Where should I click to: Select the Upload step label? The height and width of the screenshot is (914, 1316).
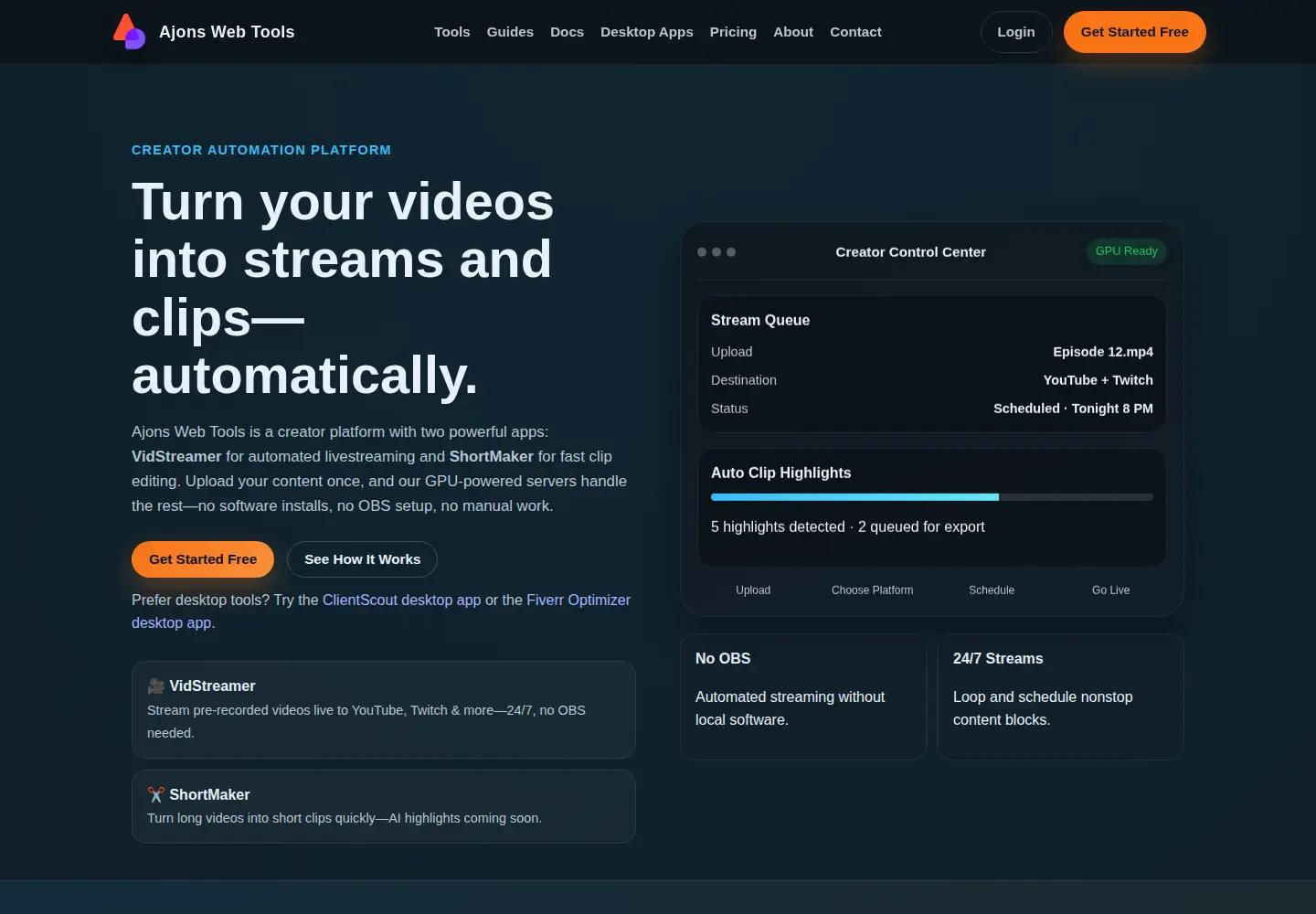click(x=753, y=590)
